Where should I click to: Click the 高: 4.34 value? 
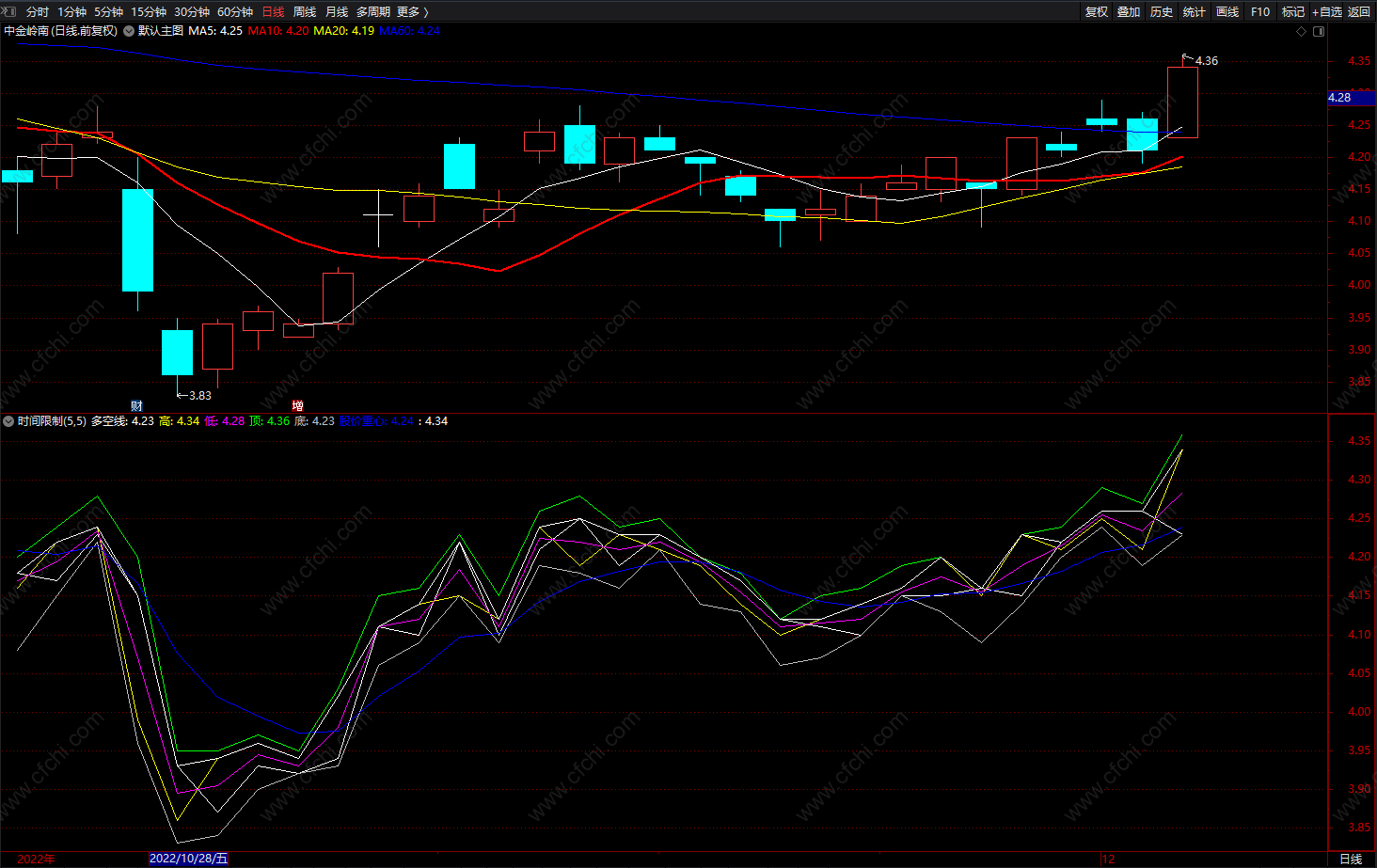(180, 421)
